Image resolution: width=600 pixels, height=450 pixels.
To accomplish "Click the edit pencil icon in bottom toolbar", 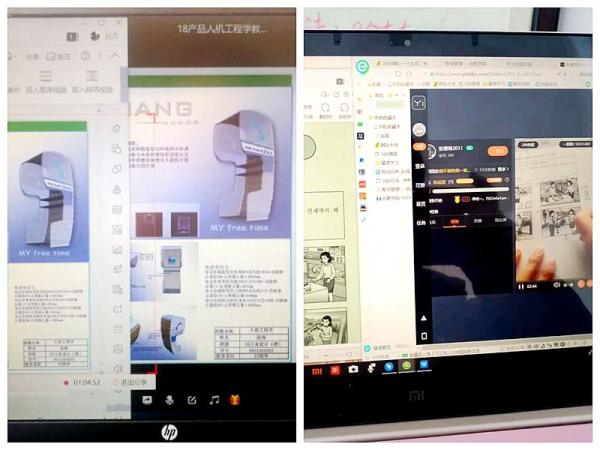I will [191, 400].
